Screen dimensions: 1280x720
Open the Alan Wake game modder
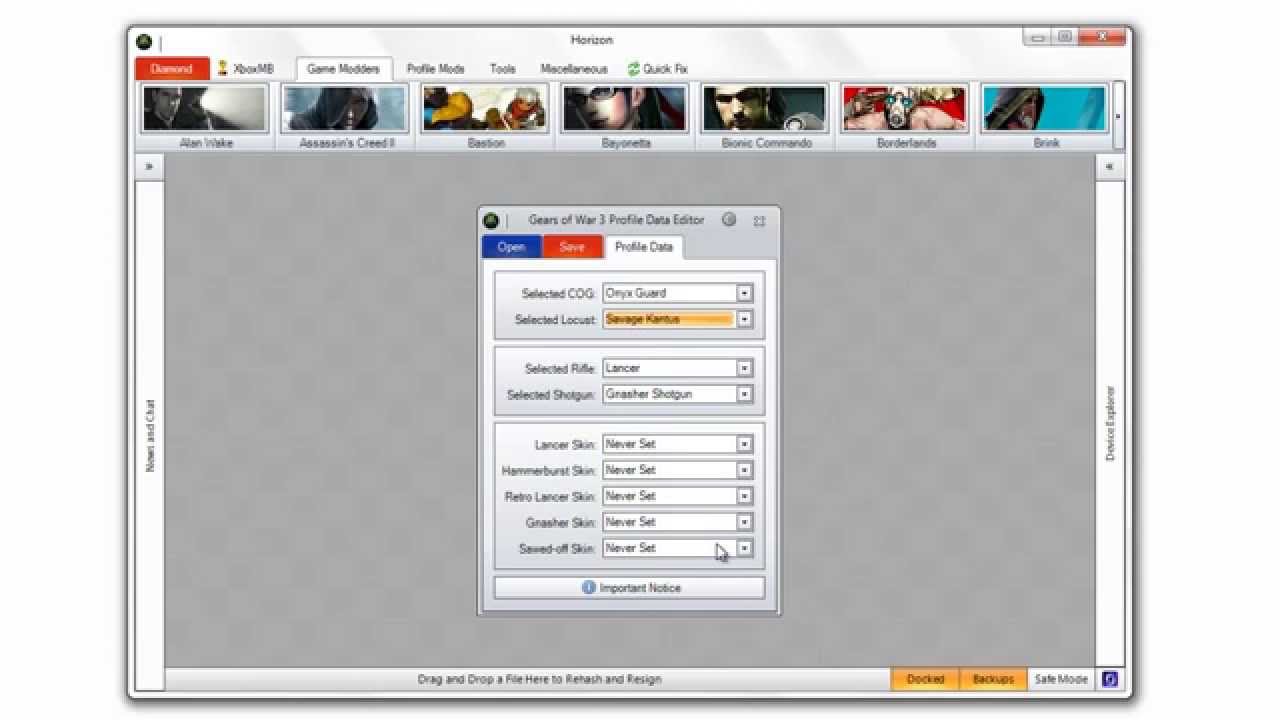tap(206, 116)
